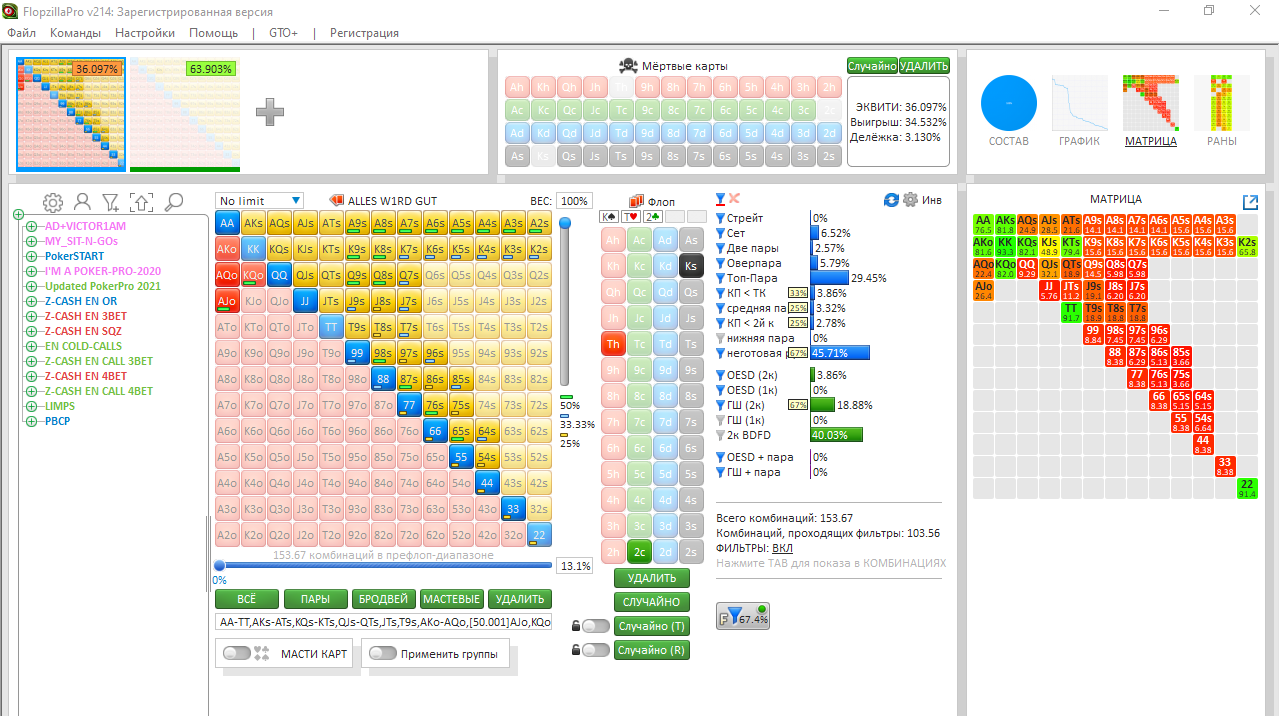
Task: Toggle the МАСТИ КАРТ switch
Action: coord(238,653)
